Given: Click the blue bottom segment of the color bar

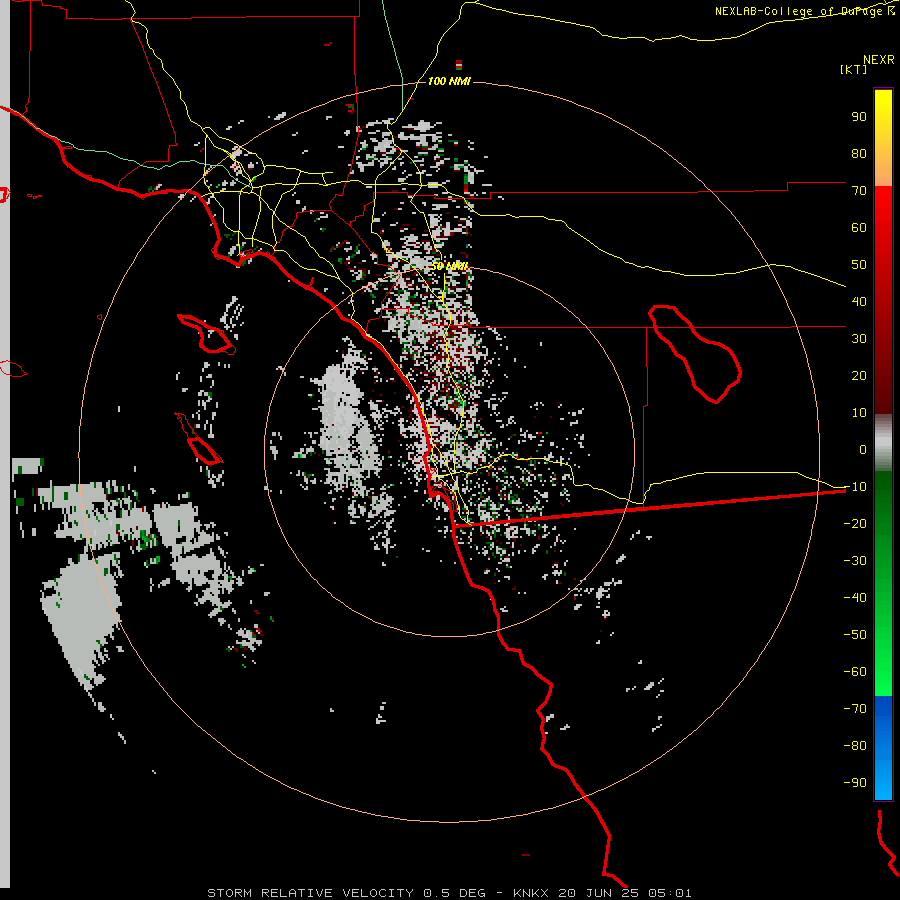Looking at the screenshot, I should point(883,748).
